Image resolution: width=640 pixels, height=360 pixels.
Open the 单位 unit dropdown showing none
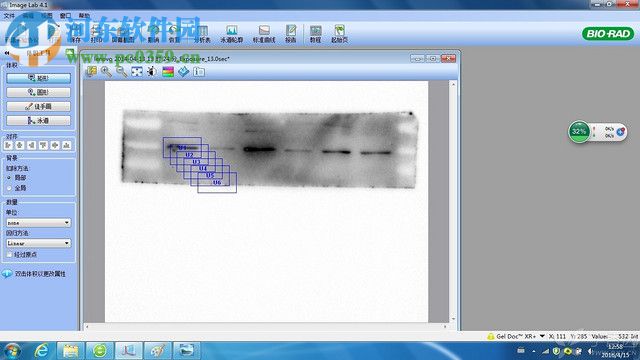38,223
